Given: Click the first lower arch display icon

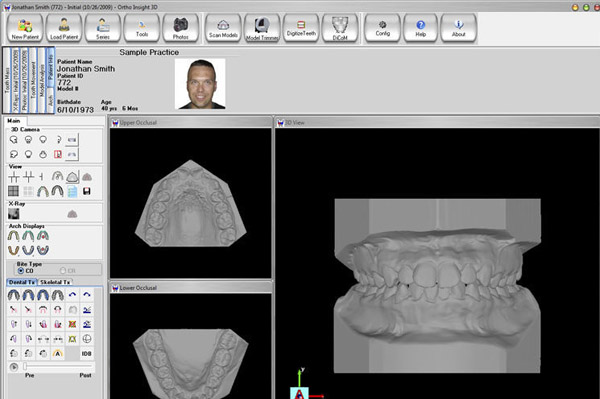Looking at the screenshot, I should click(14, 250).
